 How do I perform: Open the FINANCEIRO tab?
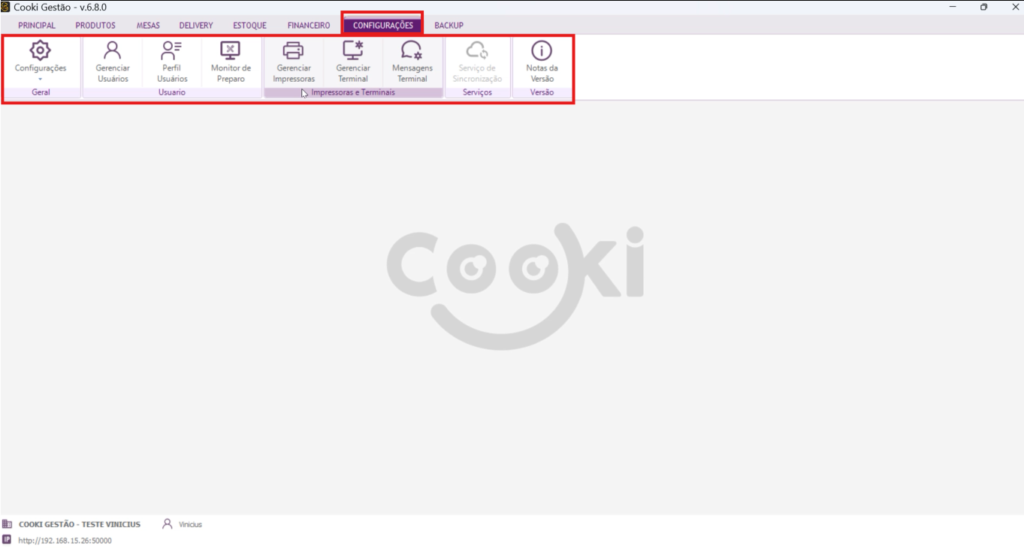click(x=308, y=25)
